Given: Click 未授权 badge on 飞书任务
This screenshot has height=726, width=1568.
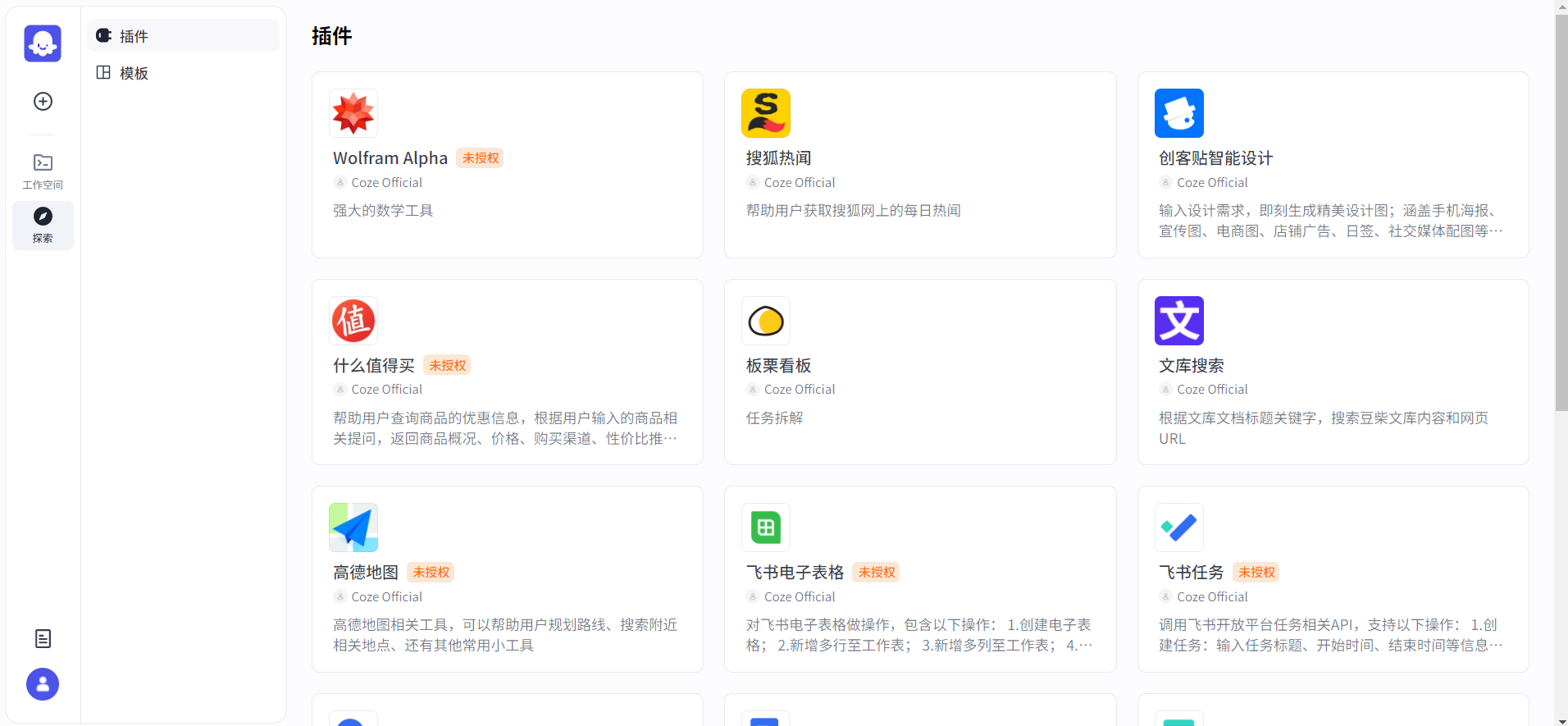Looking at the screenshot, I should (x=1256, y=573).
